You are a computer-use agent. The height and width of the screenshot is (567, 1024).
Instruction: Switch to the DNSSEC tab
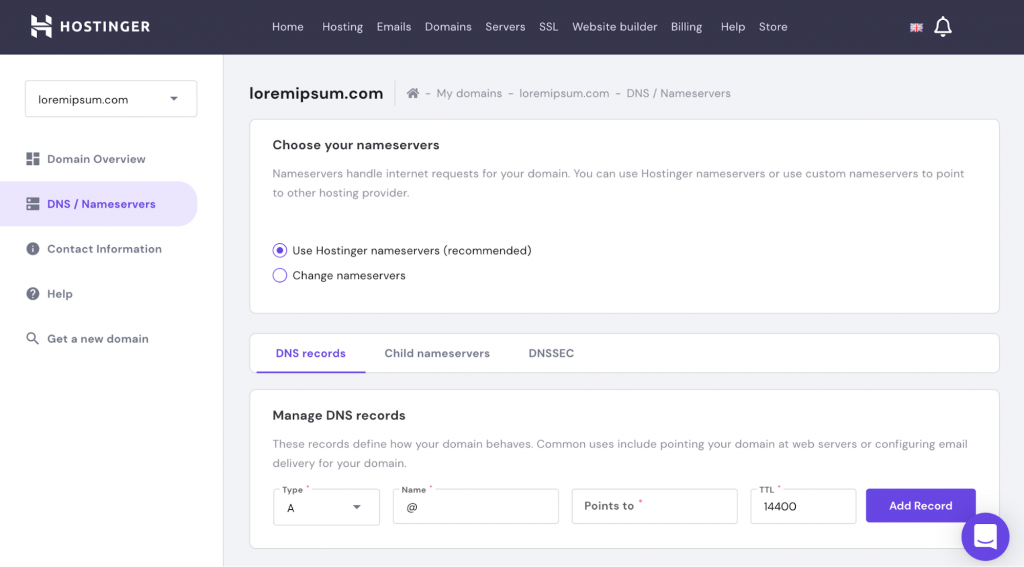click(551, 353)
